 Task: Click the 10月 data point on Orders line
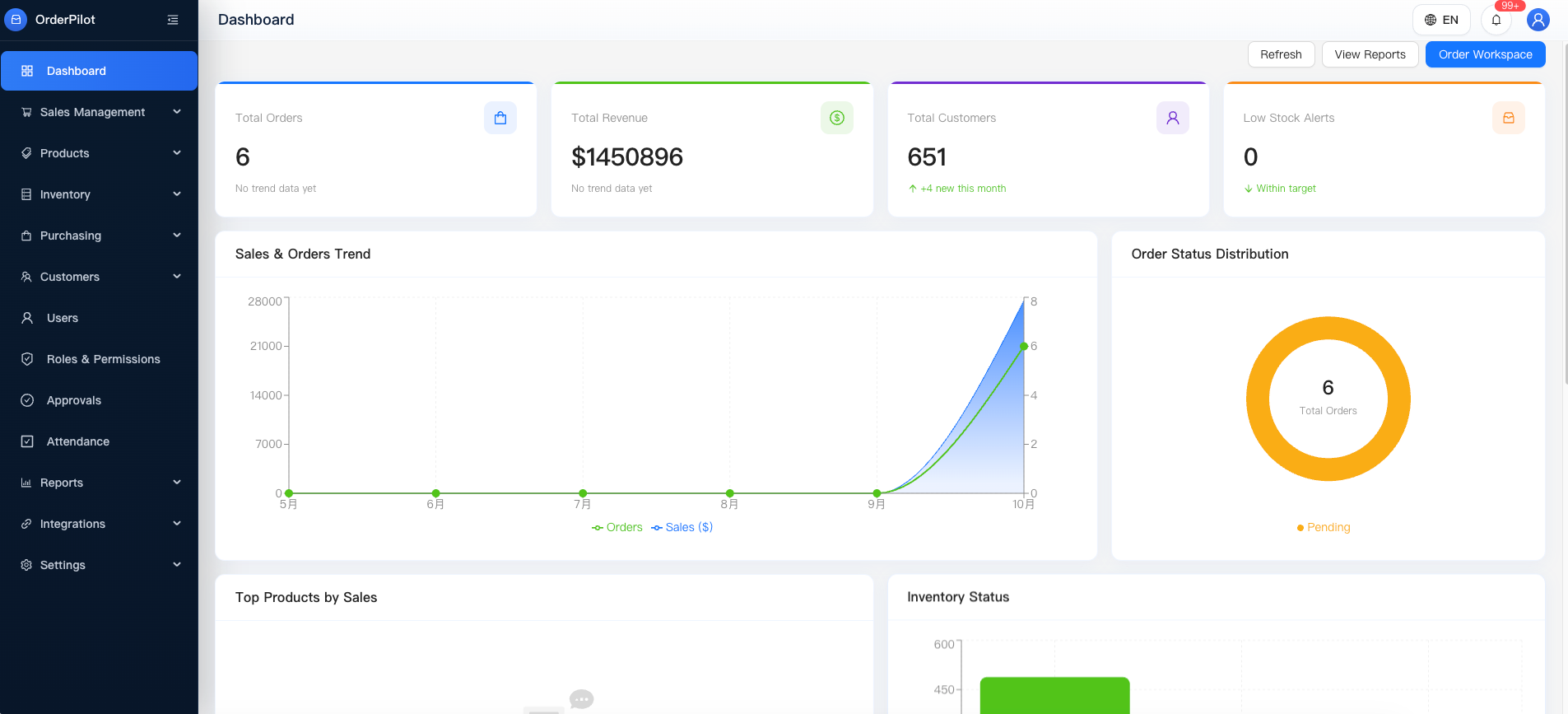pyautogui.click(x=1024, y=346)
